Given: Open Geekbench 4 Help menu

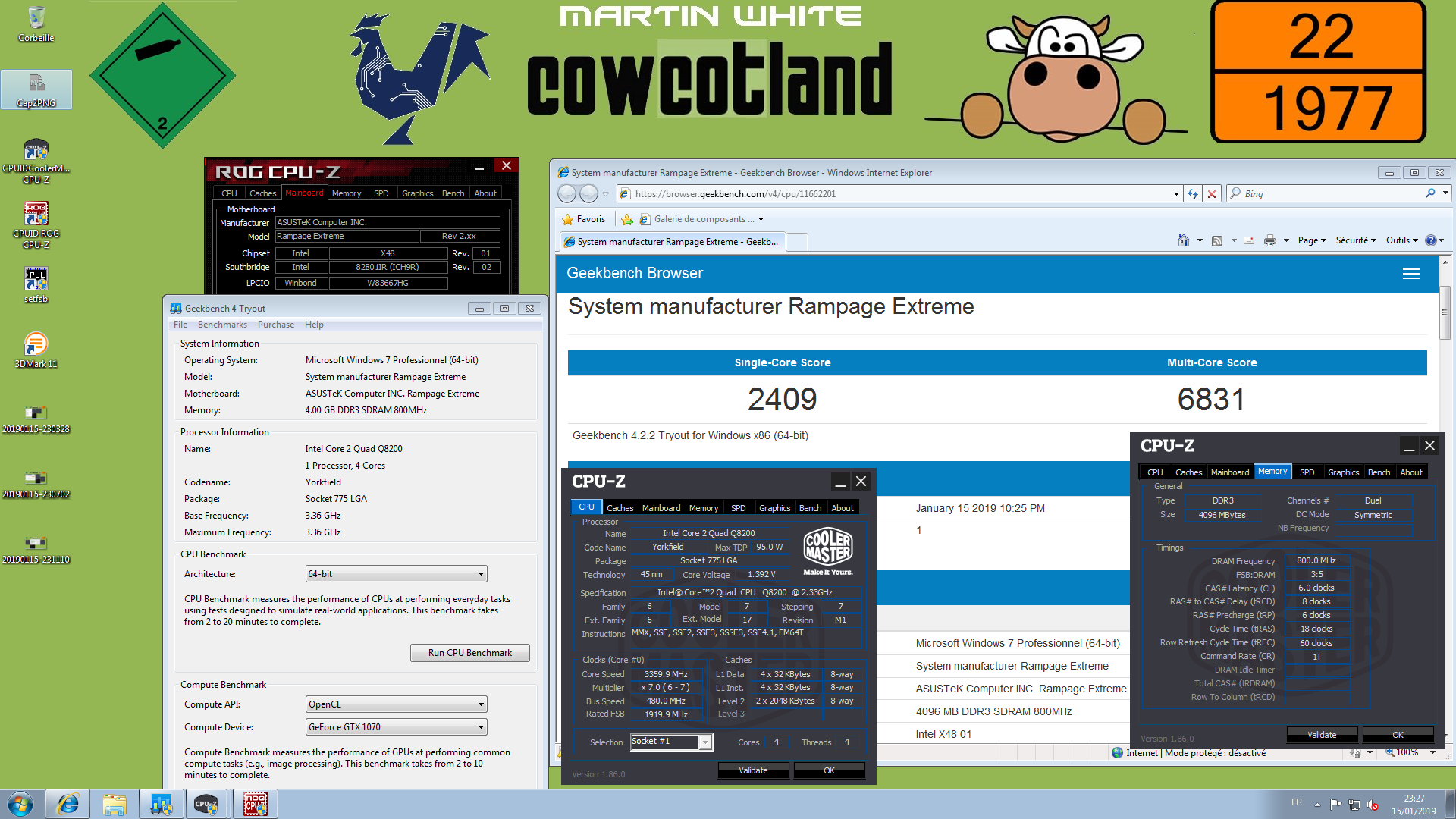Looking at the screenshot, I should pos(314,325).
